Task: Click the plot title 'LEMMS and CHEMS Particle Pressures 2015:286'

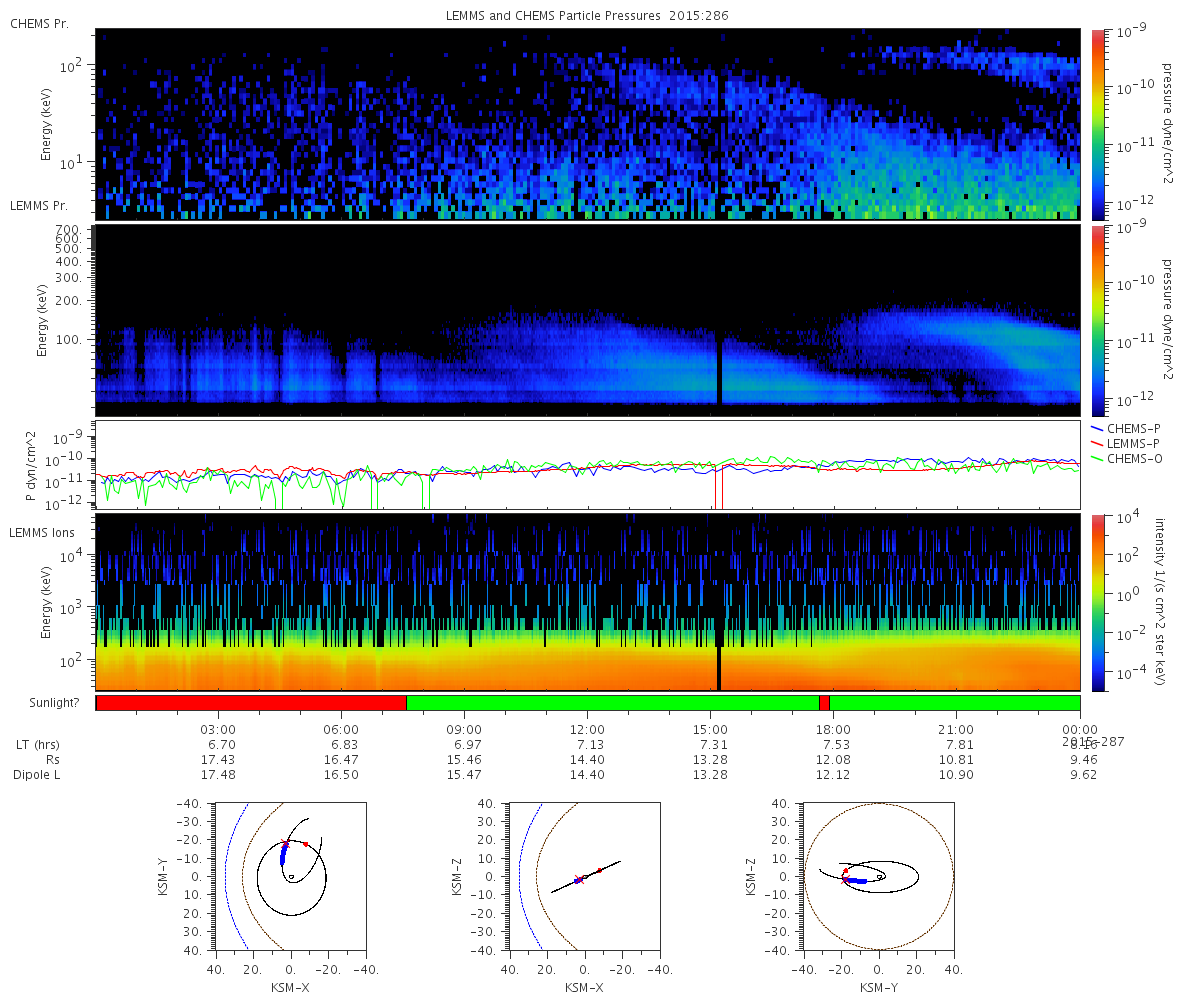Action: [588, 17]
